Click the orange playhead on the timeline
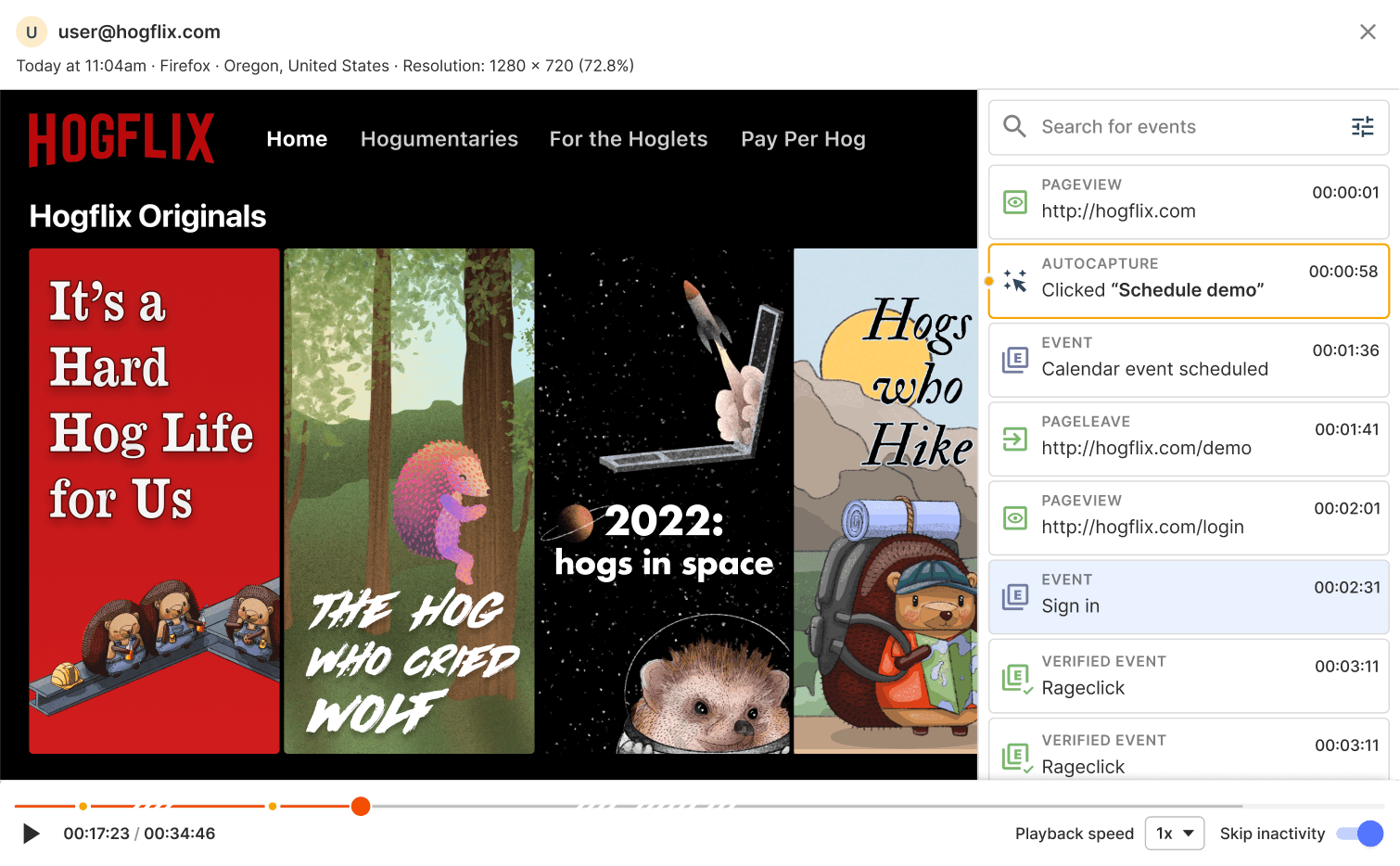Screen dimensions: 1400x866 [361, 807]
